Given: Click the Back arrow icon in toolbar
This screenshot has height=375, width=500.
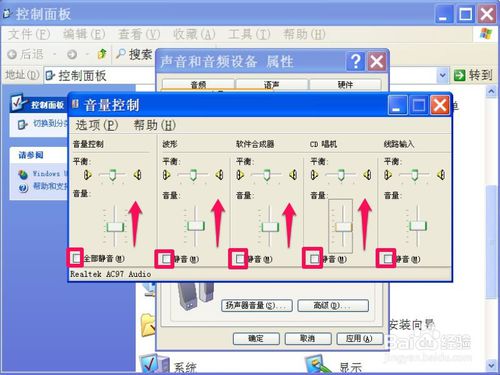Looking at the screenshot, I should point(12,54).
